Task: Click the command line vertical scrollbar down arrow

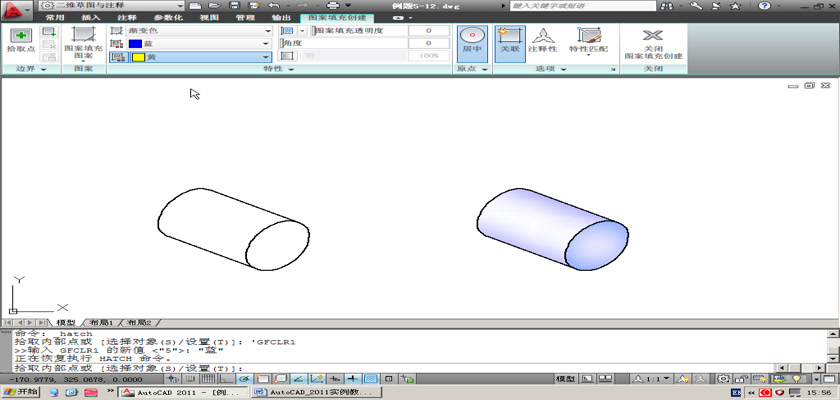Action: [x=834, y=358]
